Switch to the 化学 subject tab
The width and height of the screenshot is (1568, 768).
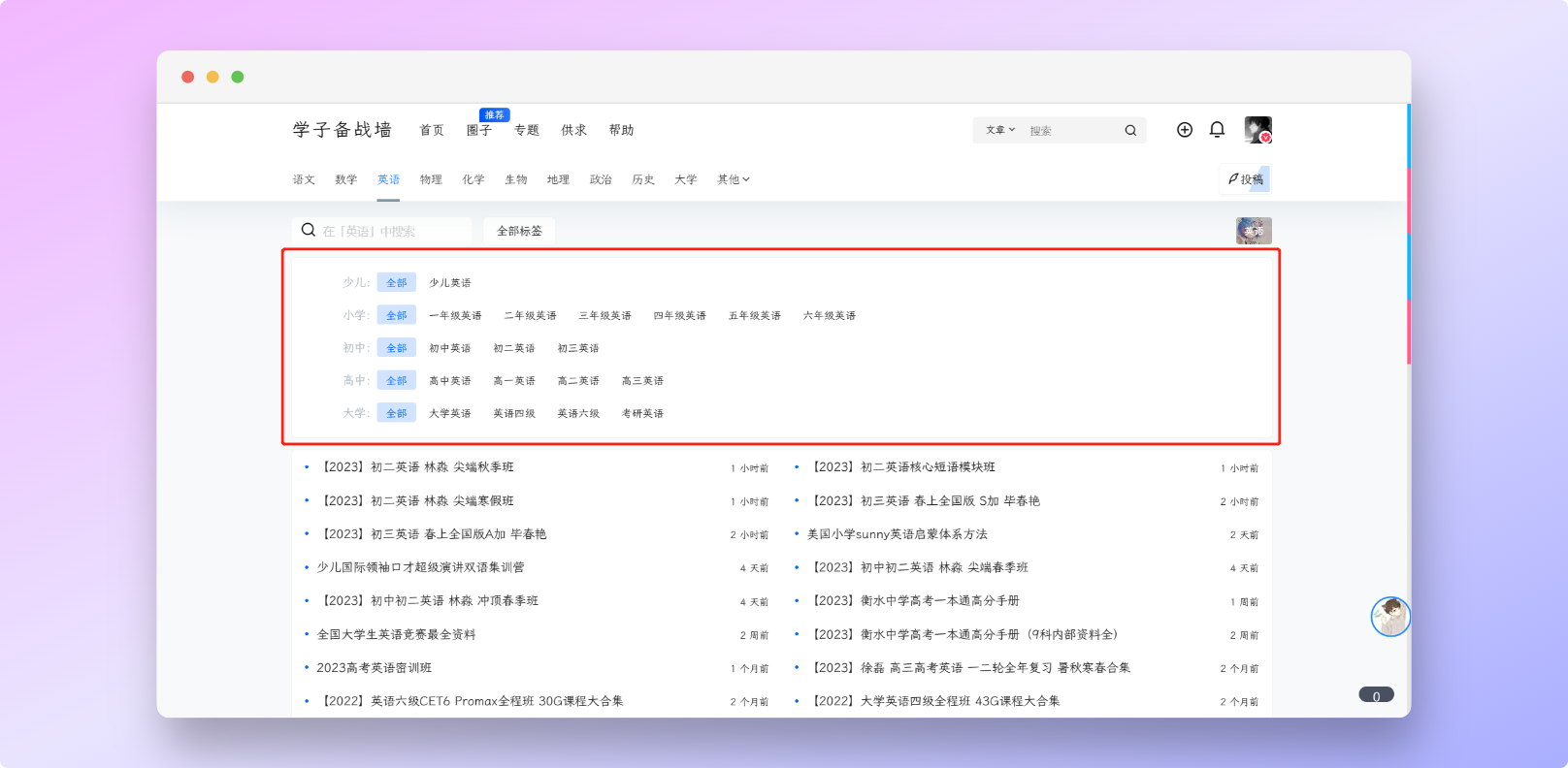click(474, 179)
